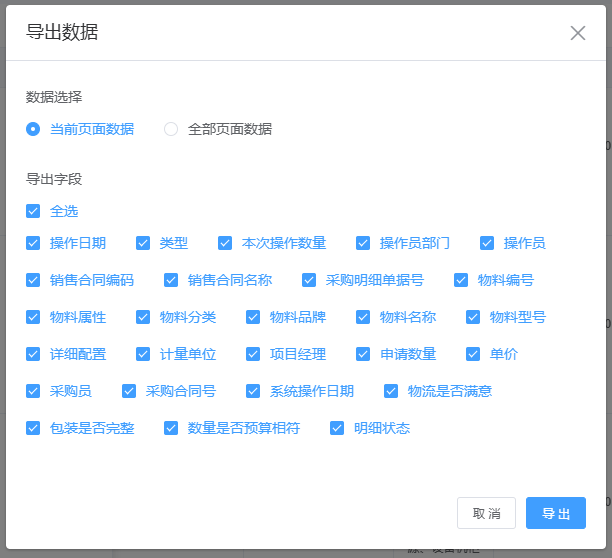Uncheck 采购明细单据号 field
Screen dimensions: 612x558
(309, 280)
